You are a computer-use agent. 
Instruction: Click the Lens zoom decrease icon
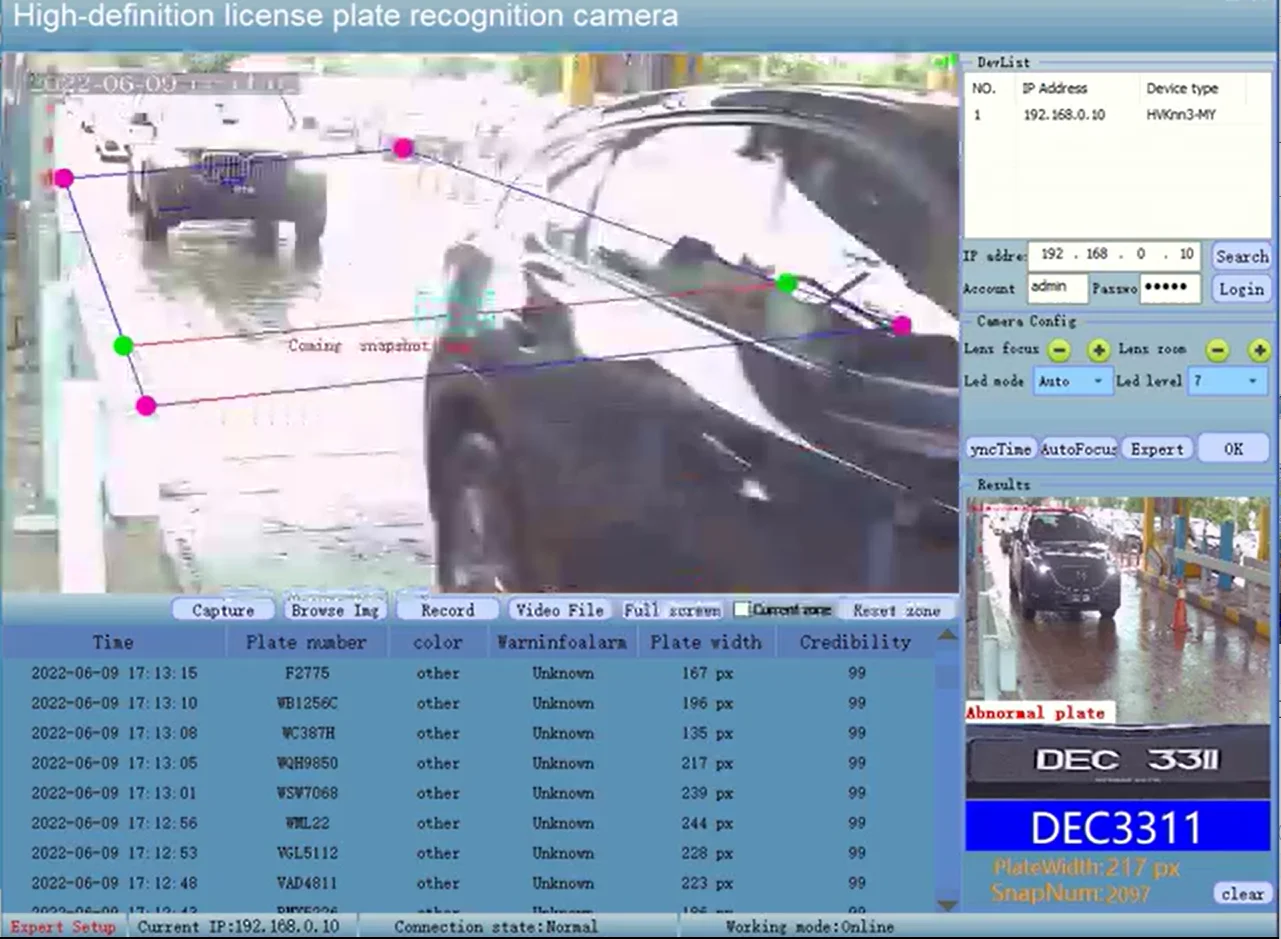[x=1217, y=350]
